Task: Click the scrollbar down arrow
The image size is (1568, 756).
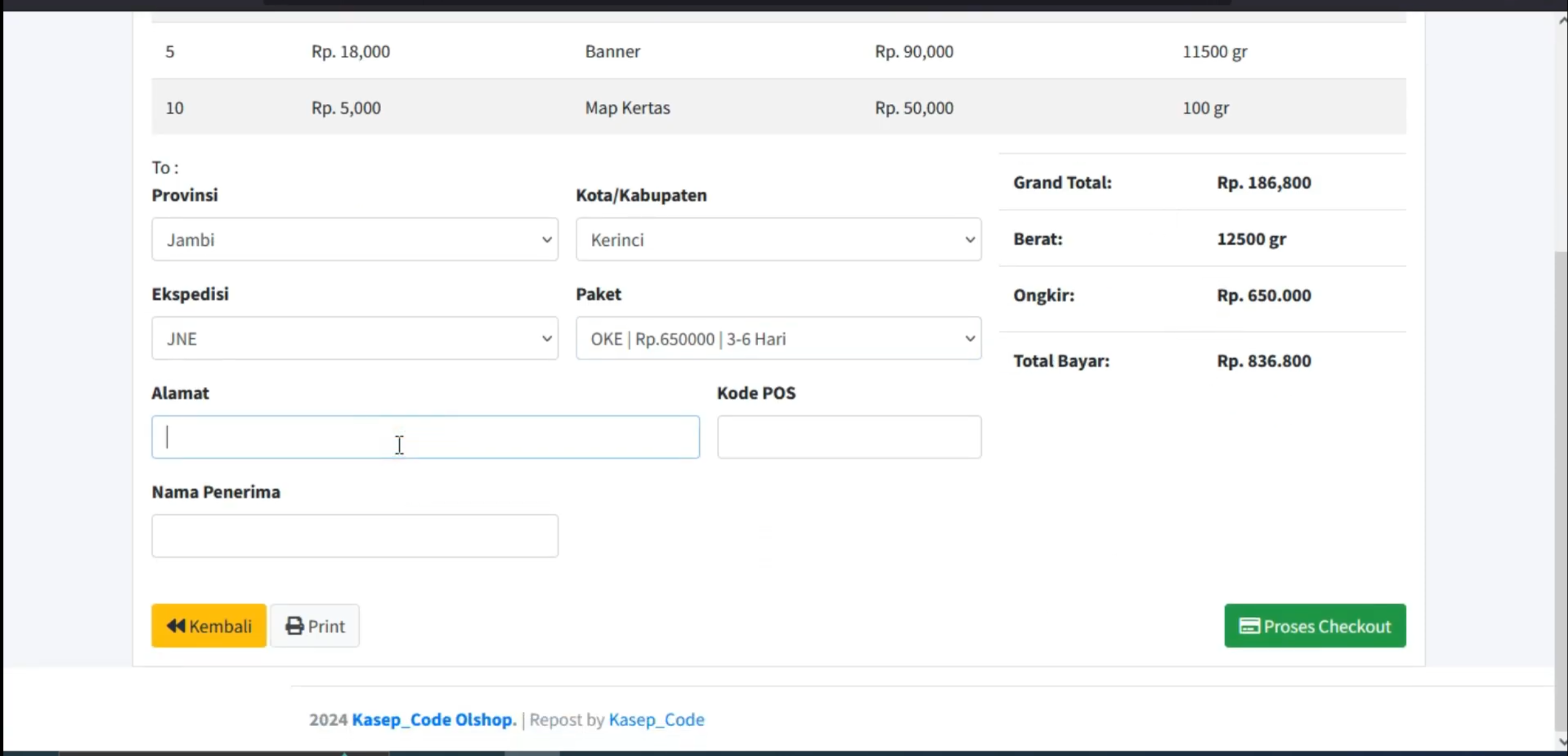Action: (1562, 741)
